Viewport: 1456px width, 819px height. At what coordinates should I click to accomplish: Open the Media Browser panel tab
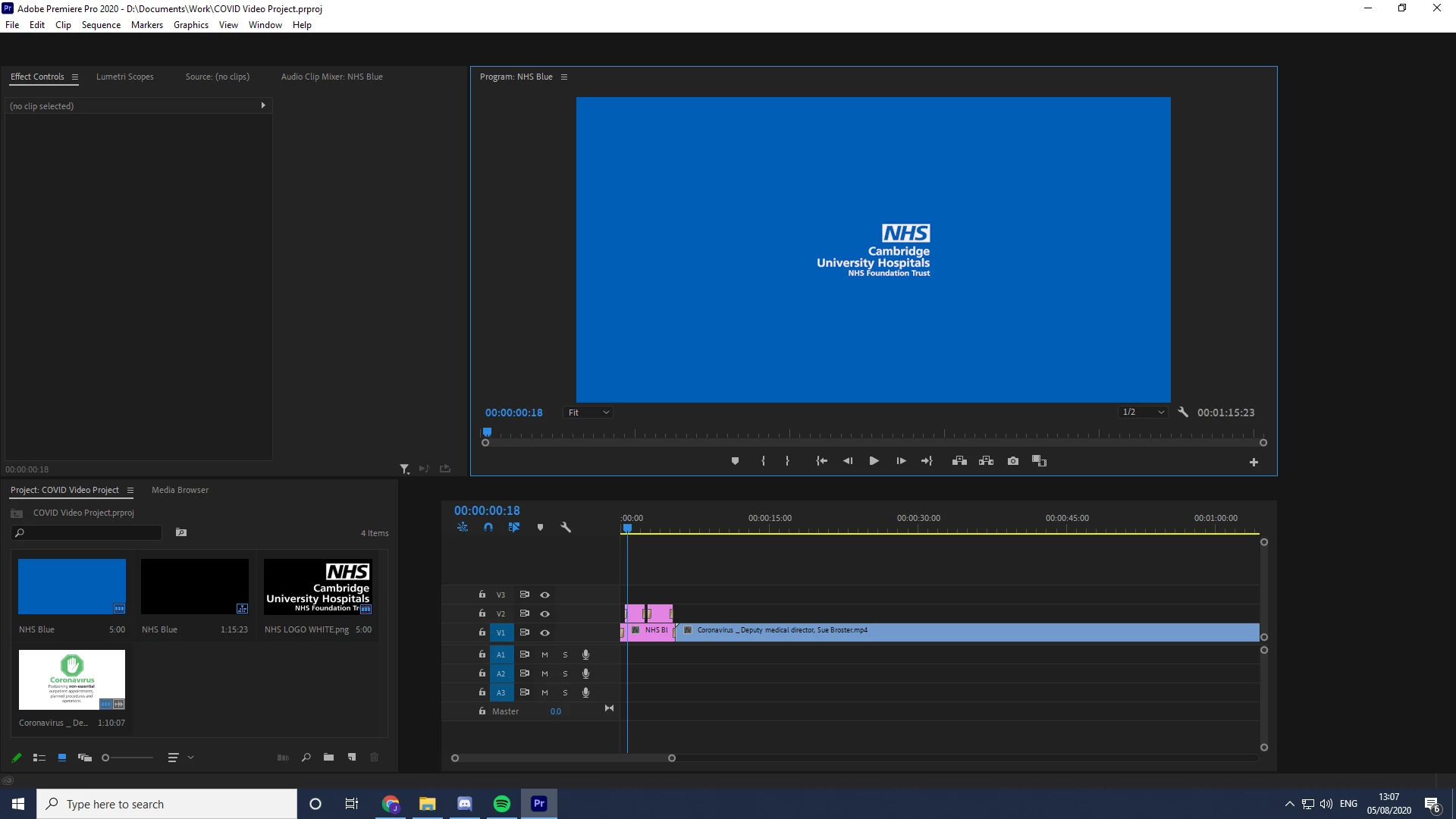click(180, 490)
